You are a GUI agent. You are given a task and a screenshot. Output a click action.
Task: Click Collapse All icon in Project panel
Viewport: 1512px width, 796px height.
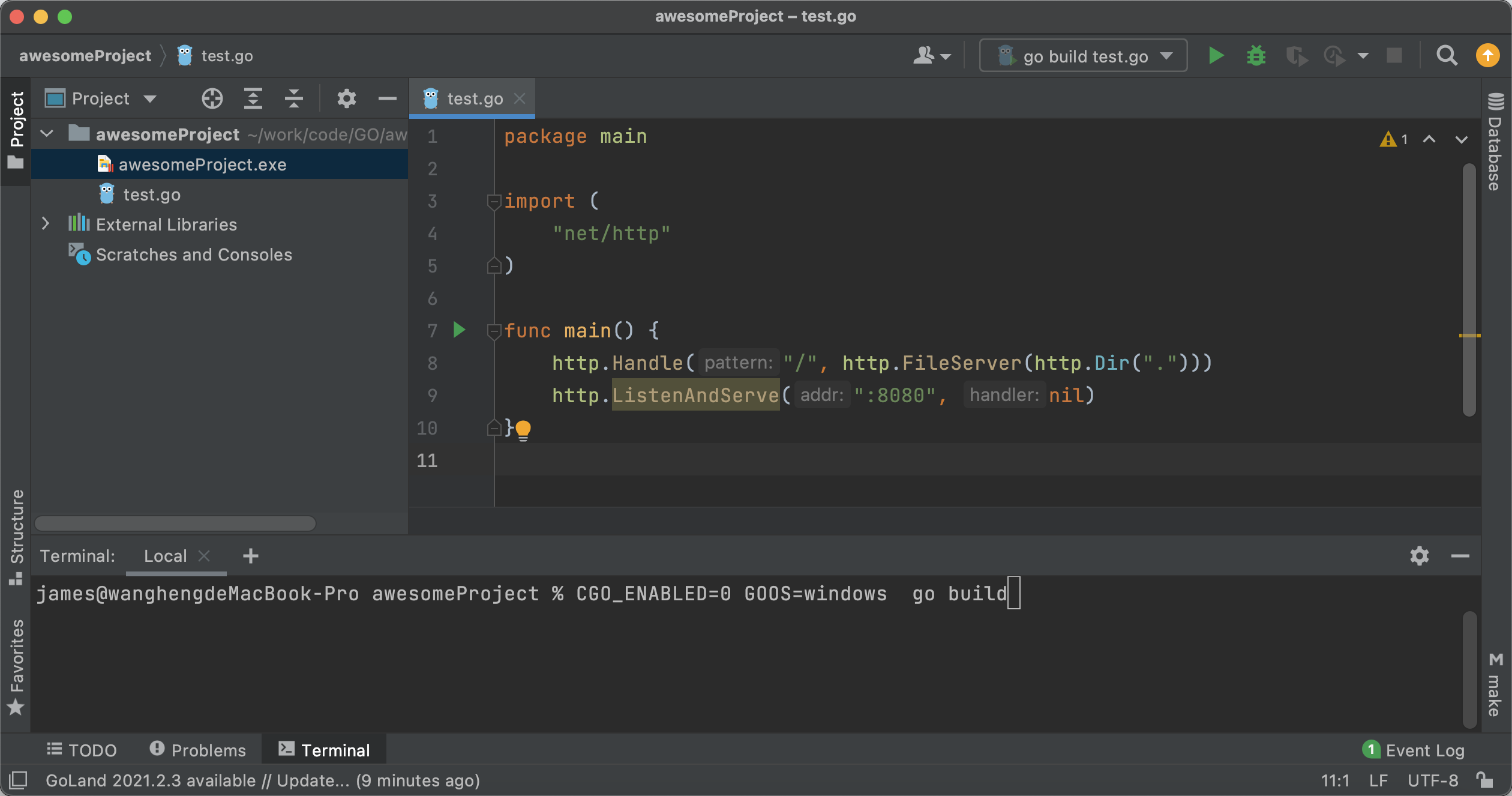293,98
